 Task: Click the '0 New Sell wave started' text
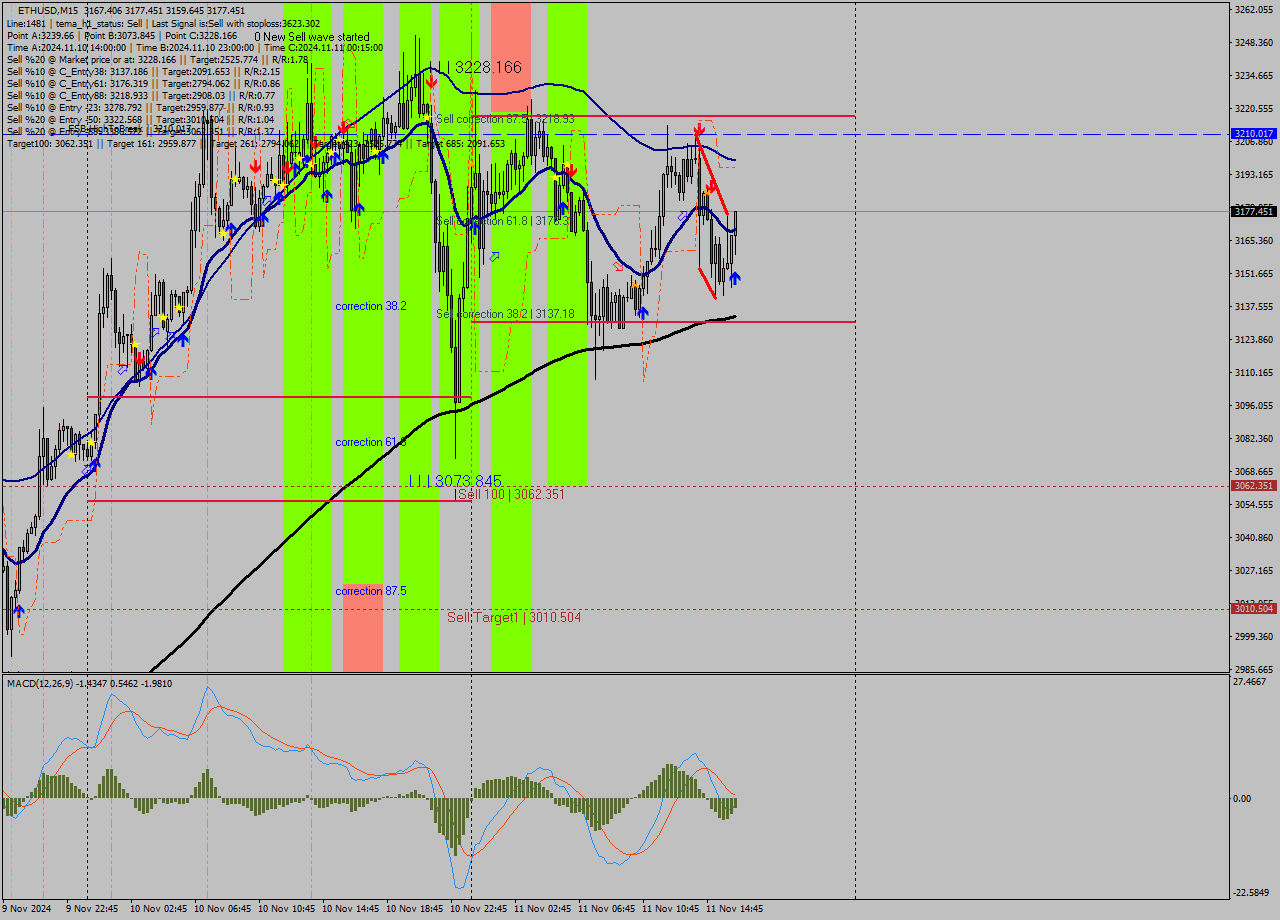coord(312,37)
